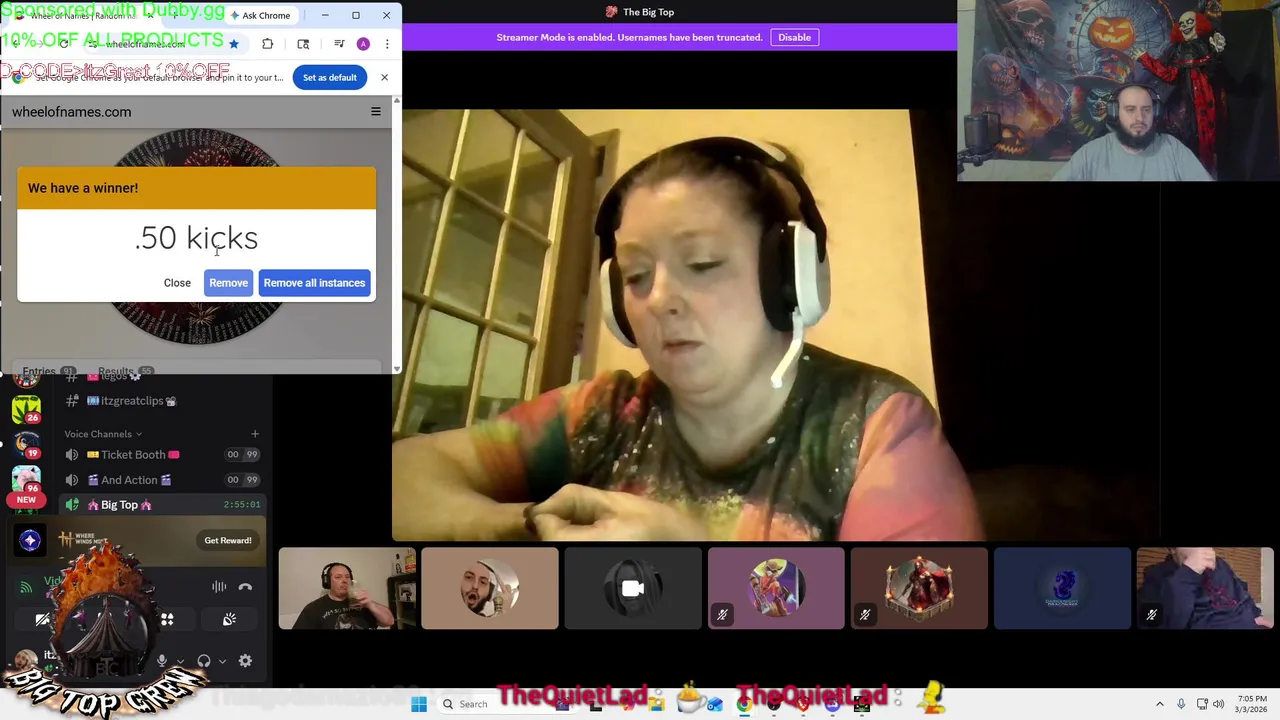The width and height of the screenshot is (1280, 720).
Task: Open server icon with 19 badge
Action: tap(27, 444)
